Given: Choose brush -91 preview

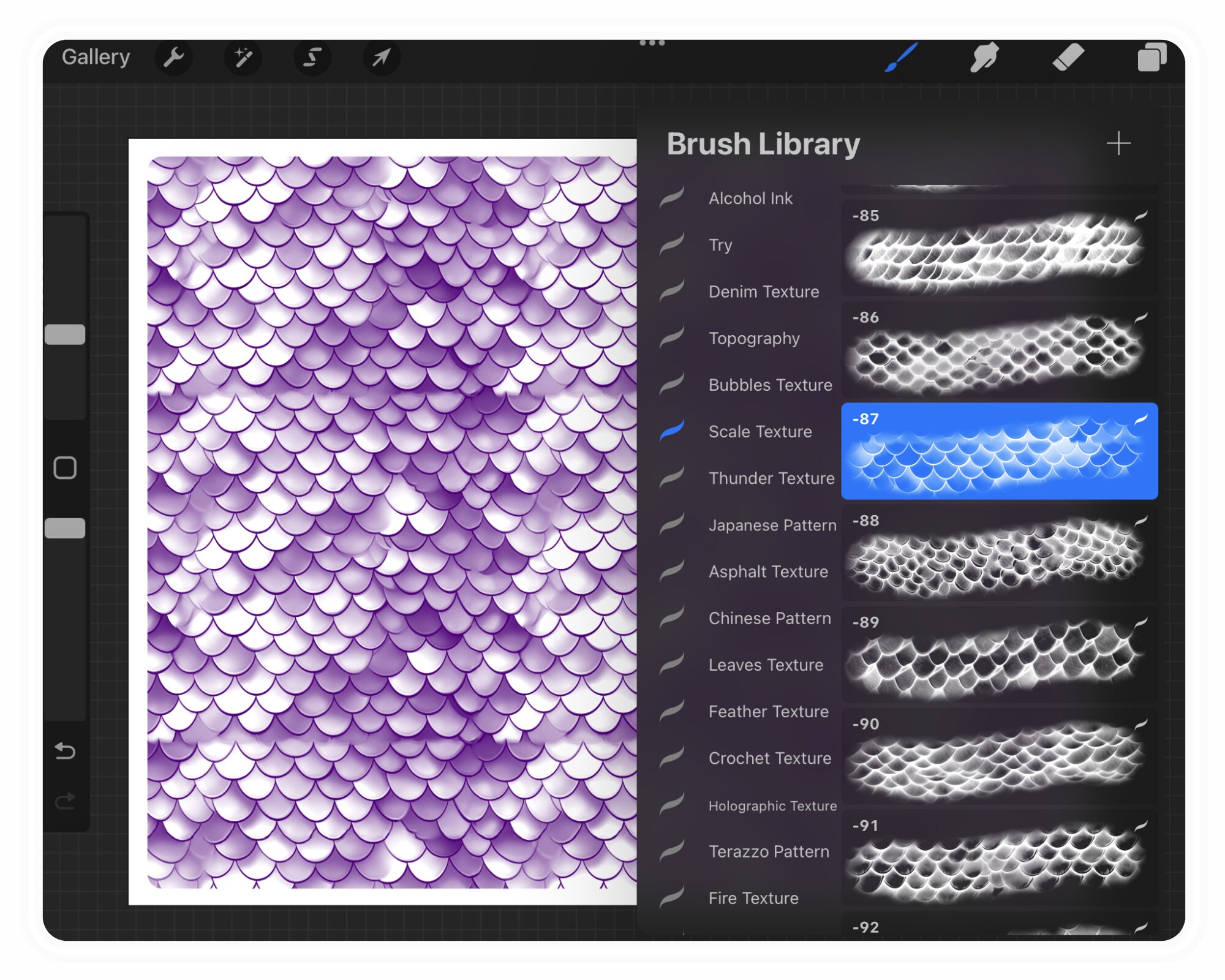Looking at the screenshot, I should tap(999, 858).
